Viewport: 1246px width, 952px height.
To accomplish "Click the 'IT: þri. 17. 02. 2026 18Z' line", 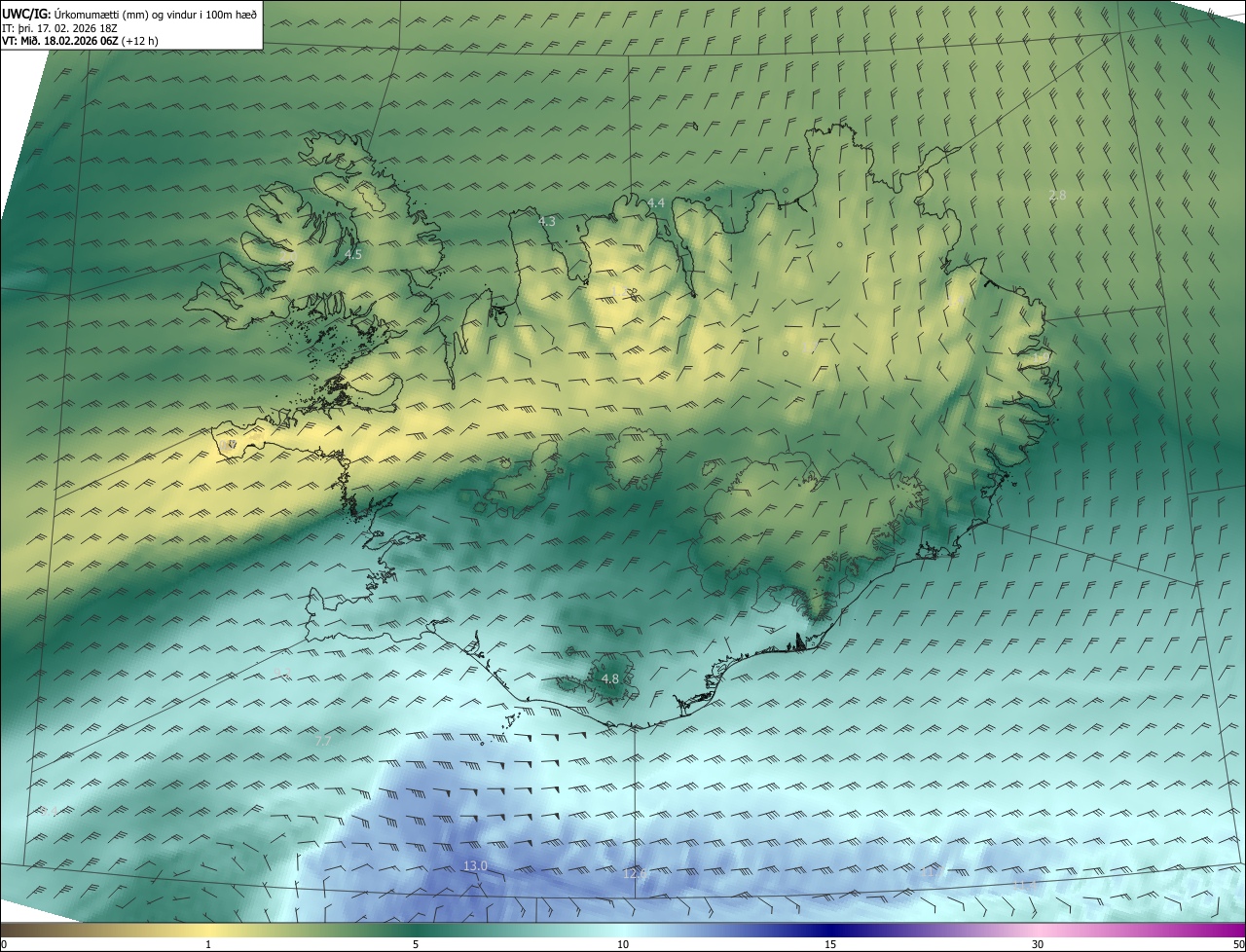I will 60,27.
